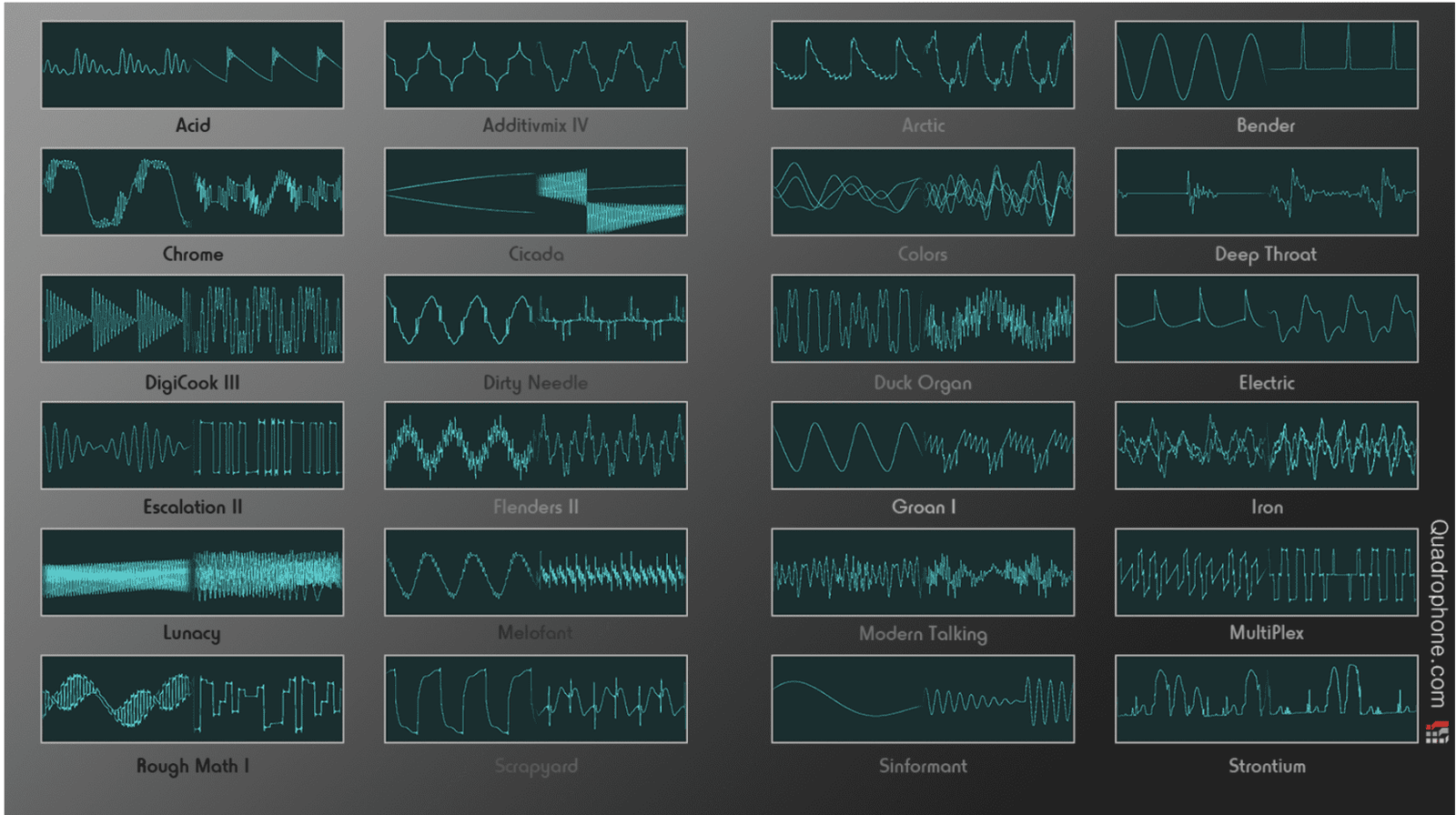
Task: Pick the Electric waveform thumbnail
Action: (1266, 318)
